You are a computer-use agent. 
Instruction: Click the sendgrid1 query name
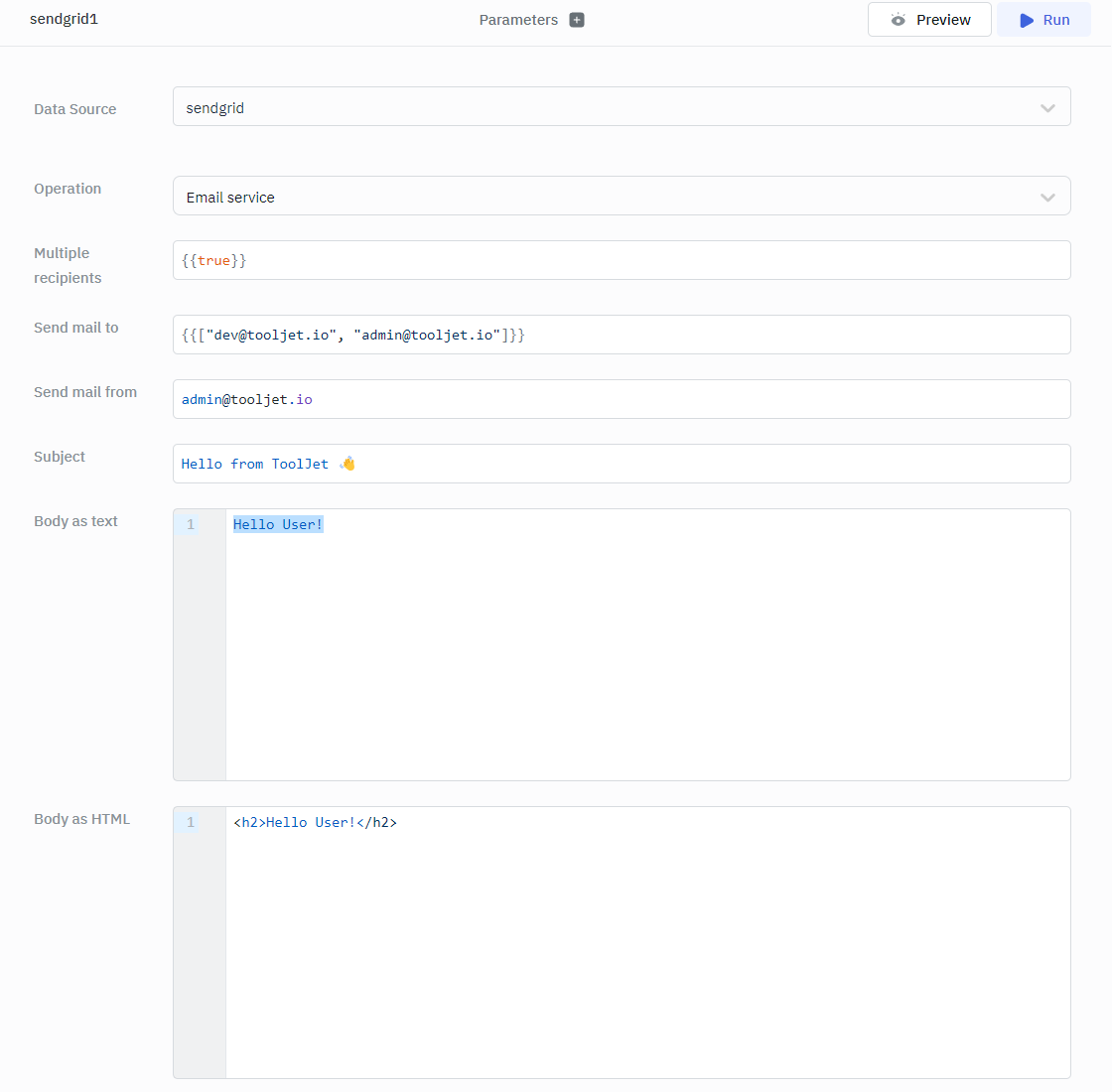(x=65, y=20)
